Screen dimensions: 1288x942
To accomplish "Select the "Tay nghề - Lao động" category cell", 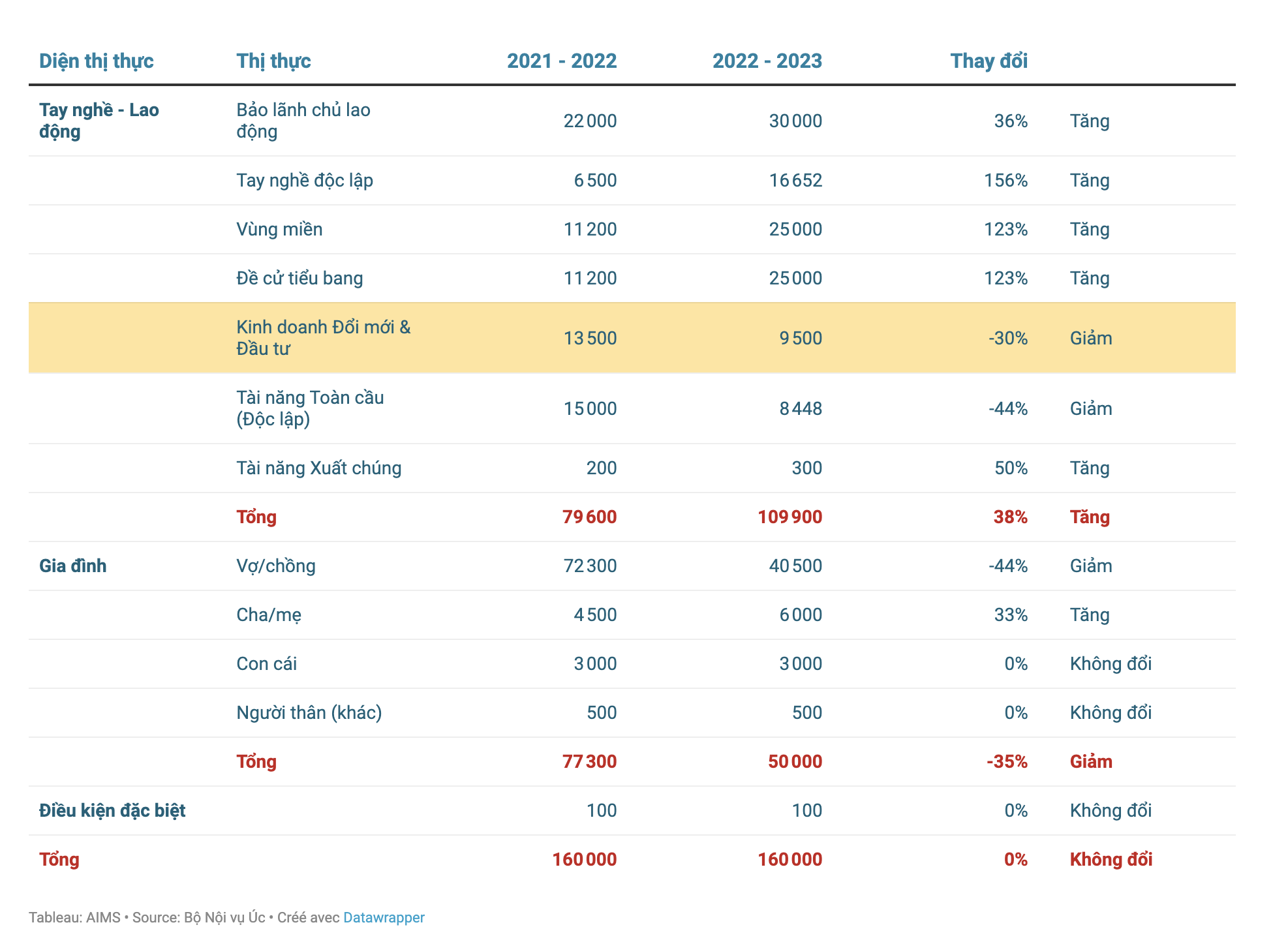I will pos(99,121).
